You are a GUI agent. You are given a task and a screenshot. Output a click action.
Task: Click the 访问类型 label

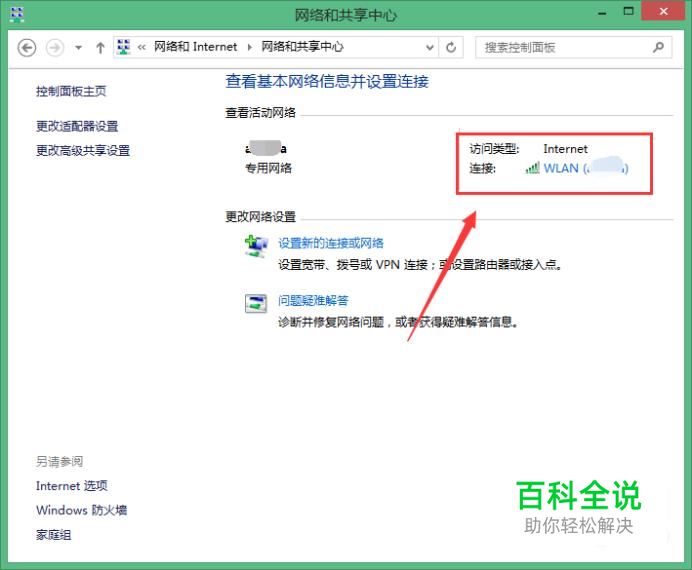coord(494,149)
